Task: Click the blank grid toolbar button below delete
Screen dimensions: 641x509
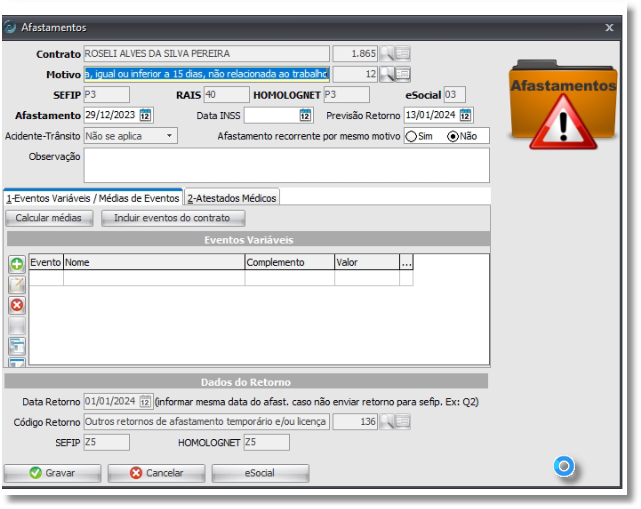Action: point(17,326)
